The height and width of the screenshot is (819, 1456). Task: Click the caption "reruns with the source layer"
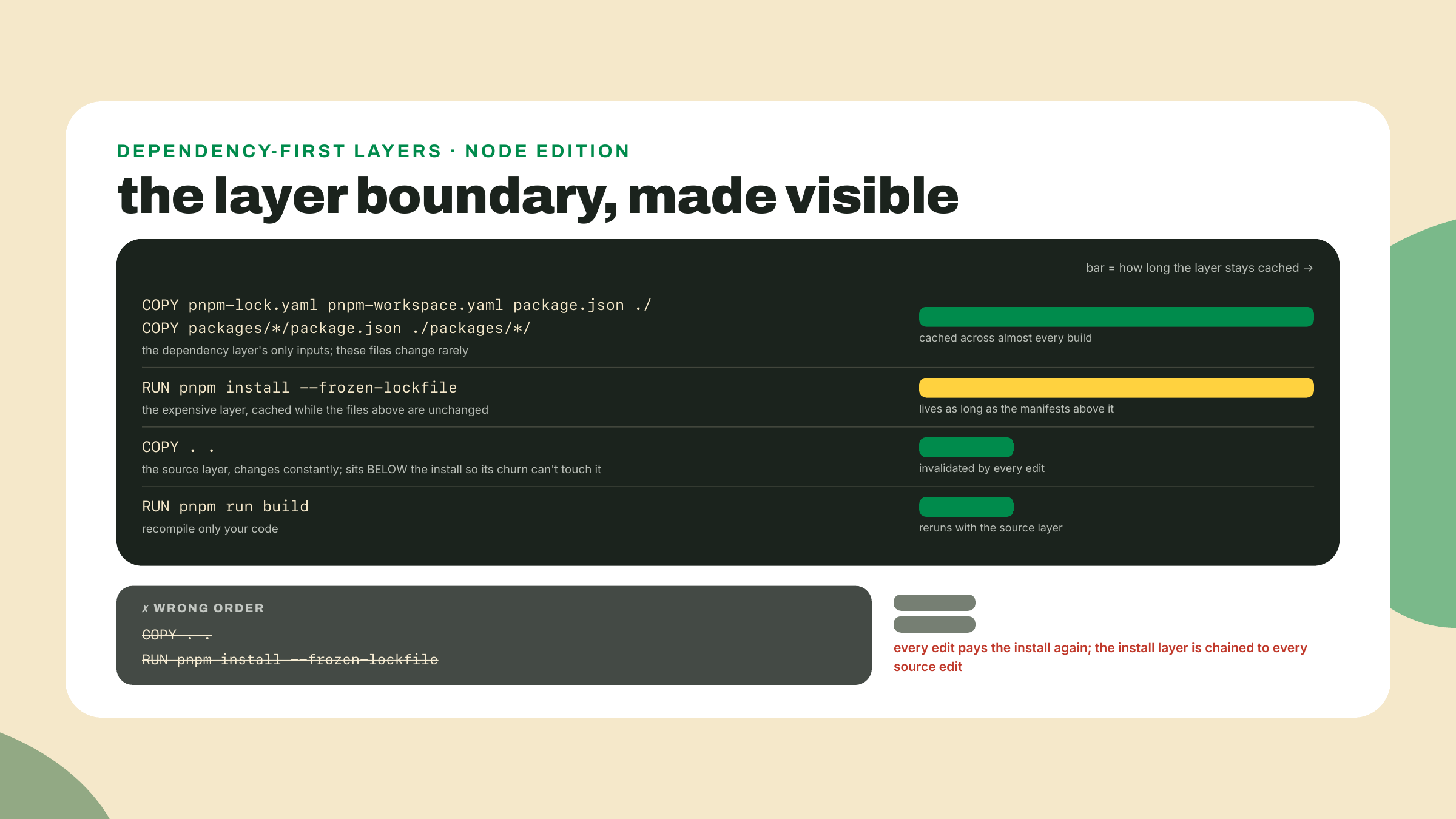[x=991, y=528]
